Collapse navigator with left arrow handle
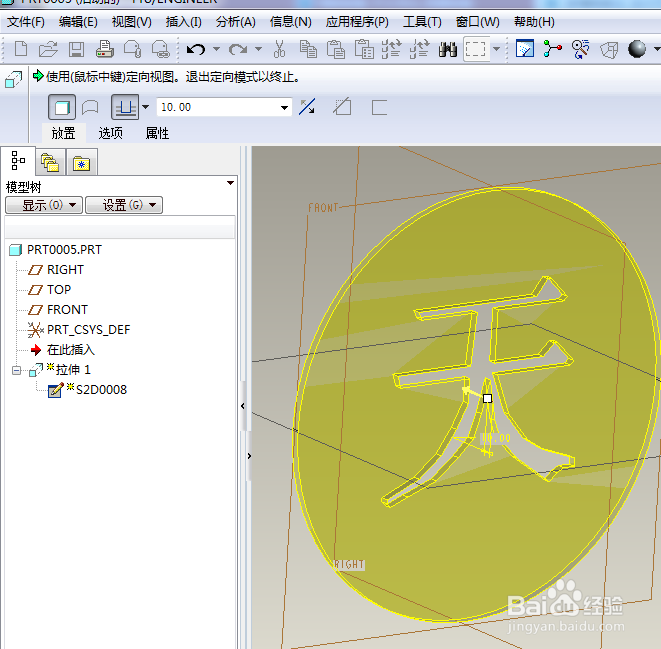This screenshot has width=661, height=649. (x=243, y=406)
